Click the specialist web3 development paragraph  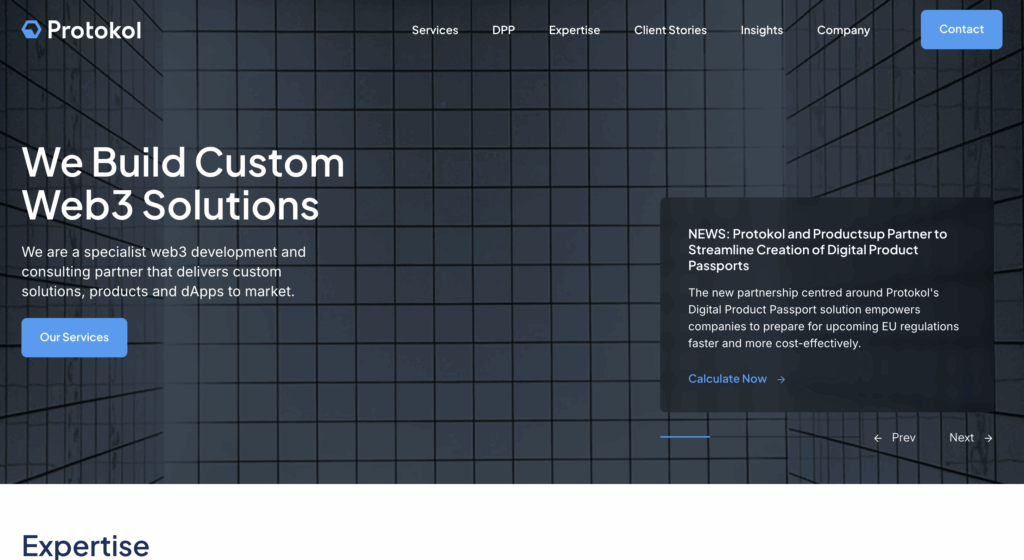click(164, 272)
